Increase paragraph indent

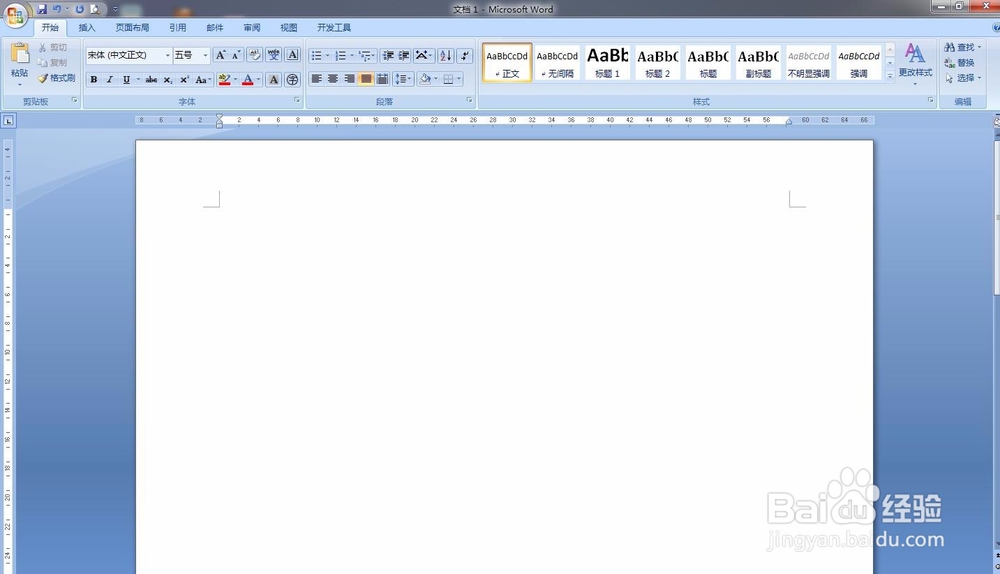(404, 55)
